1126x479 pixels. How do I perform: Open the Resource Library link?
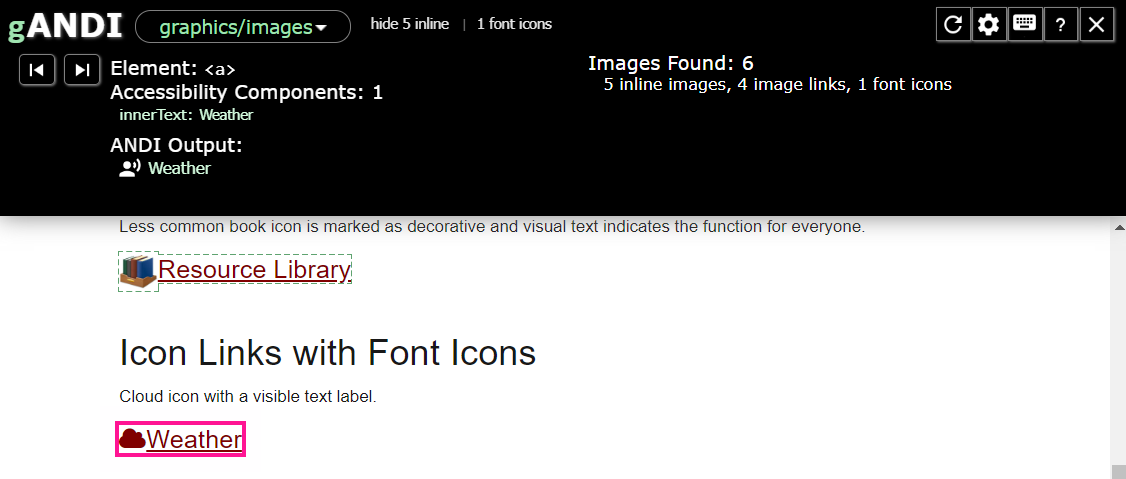coord(254,270)
